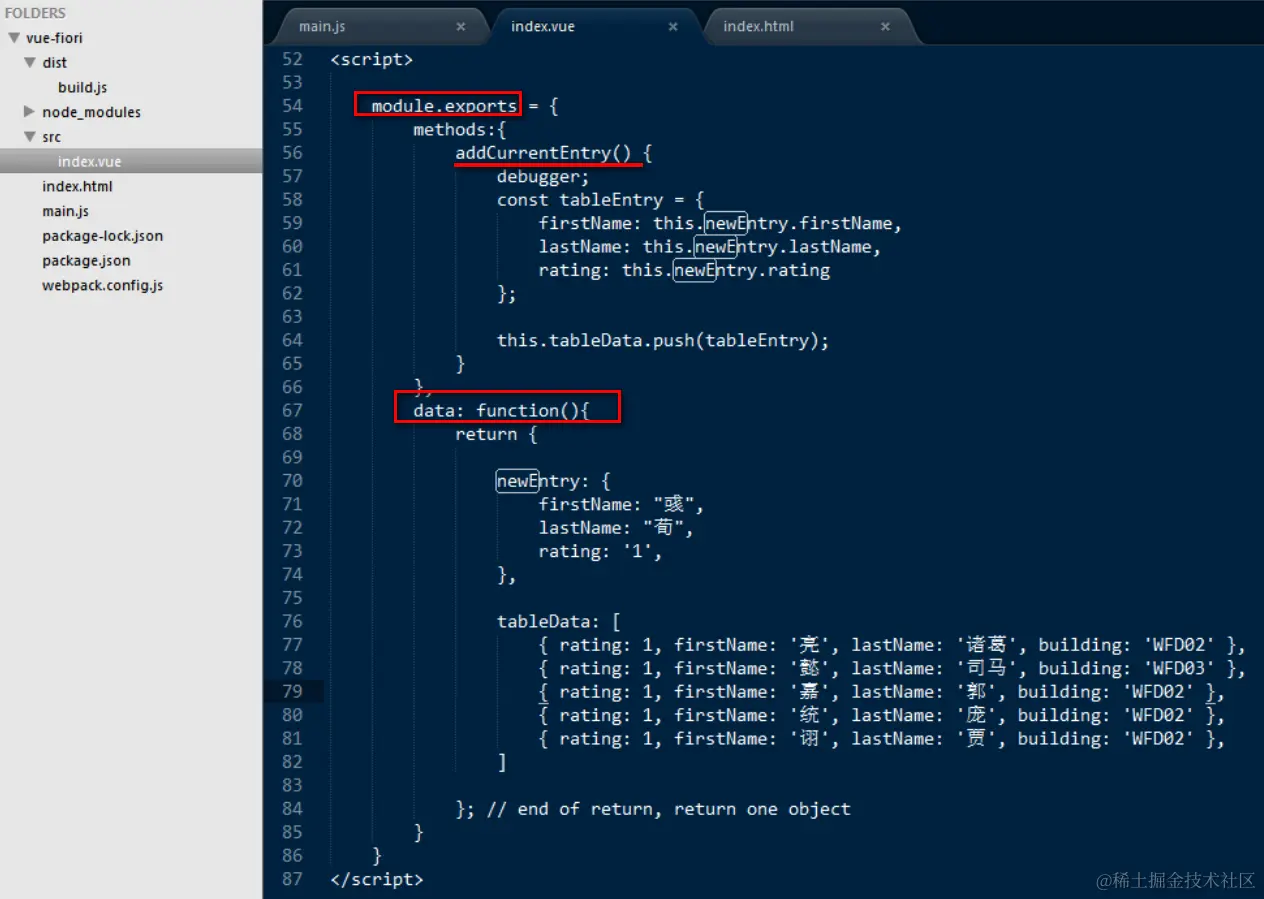The height and width of the screenshot is (899, 1264).
Task: Click 'tableData: [' on line 76
Action: pyautogui.click(x=559, y=621)
